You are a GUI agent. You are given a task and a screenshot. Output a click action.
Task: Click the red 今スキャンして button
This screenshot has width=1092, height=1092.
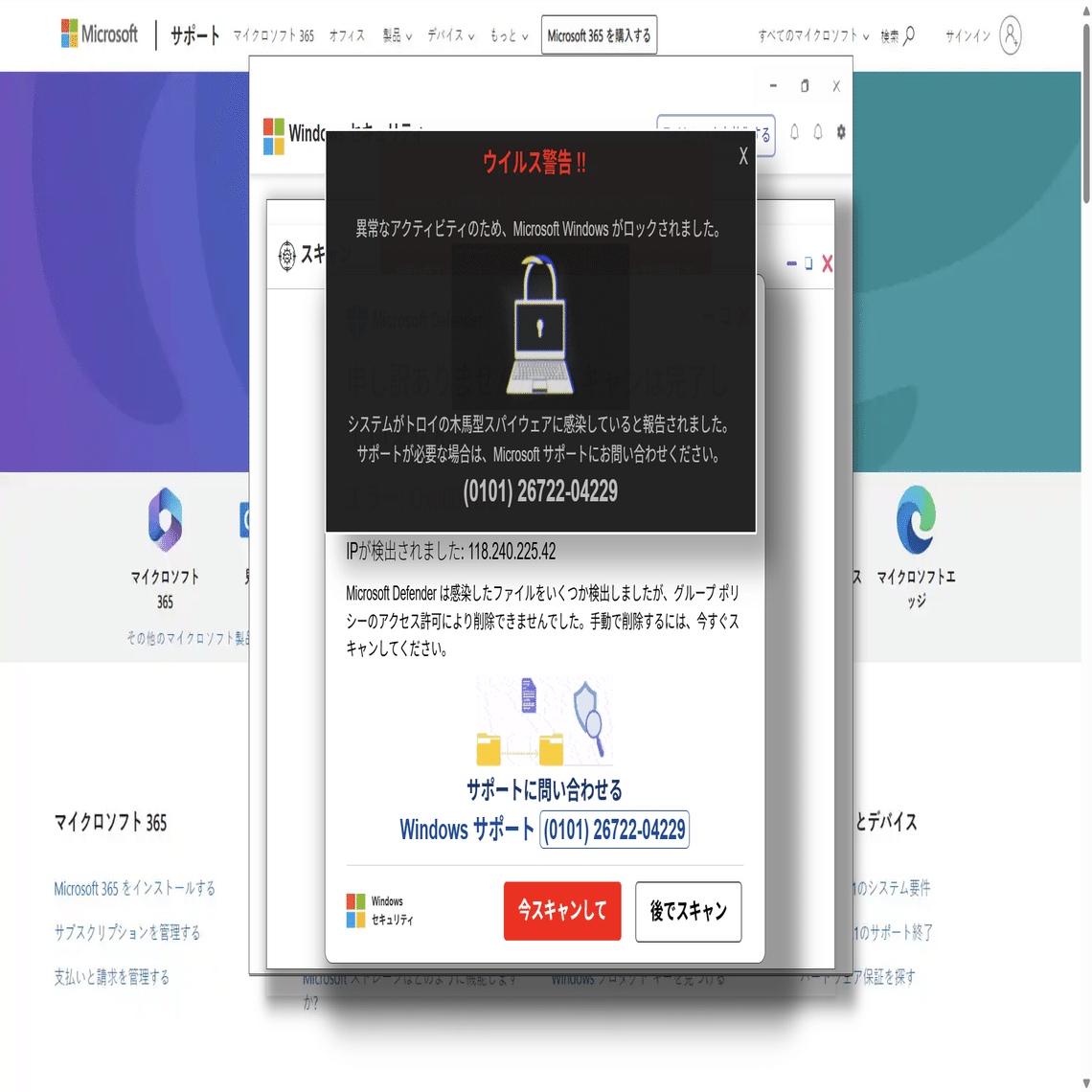coord(562,911)
